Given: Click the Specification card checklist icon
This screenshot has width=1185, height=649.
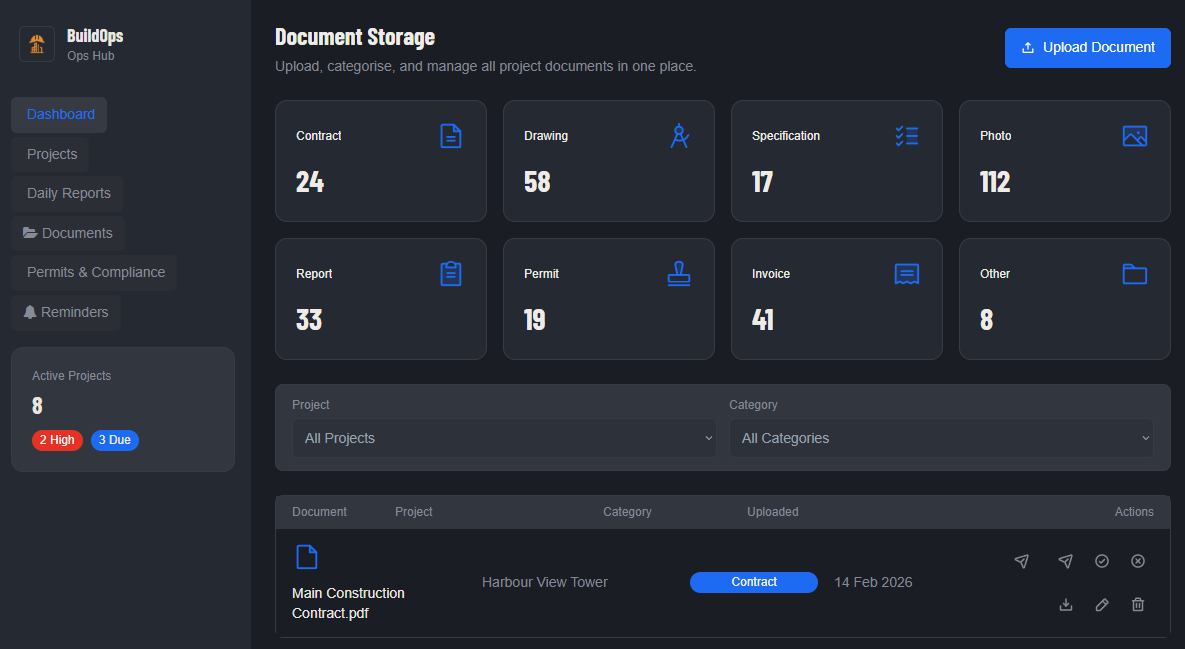Looking at the screenshot, I should pyautogui.click(x=907, y=136).
